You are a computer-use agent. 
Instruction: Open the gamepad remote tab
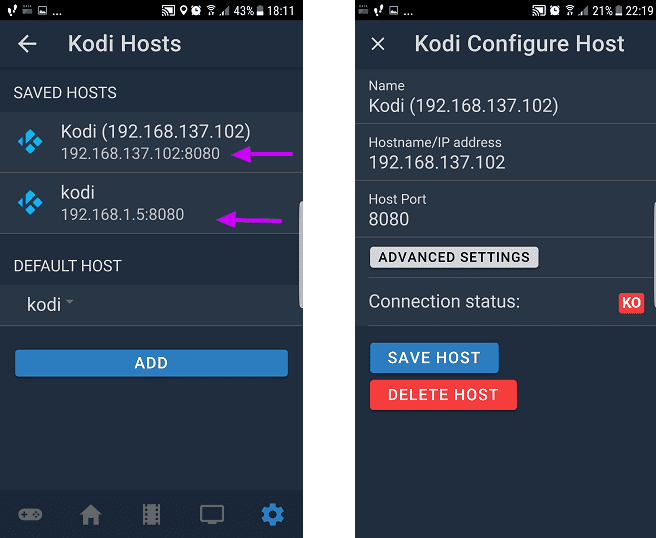tap(30, 514)
